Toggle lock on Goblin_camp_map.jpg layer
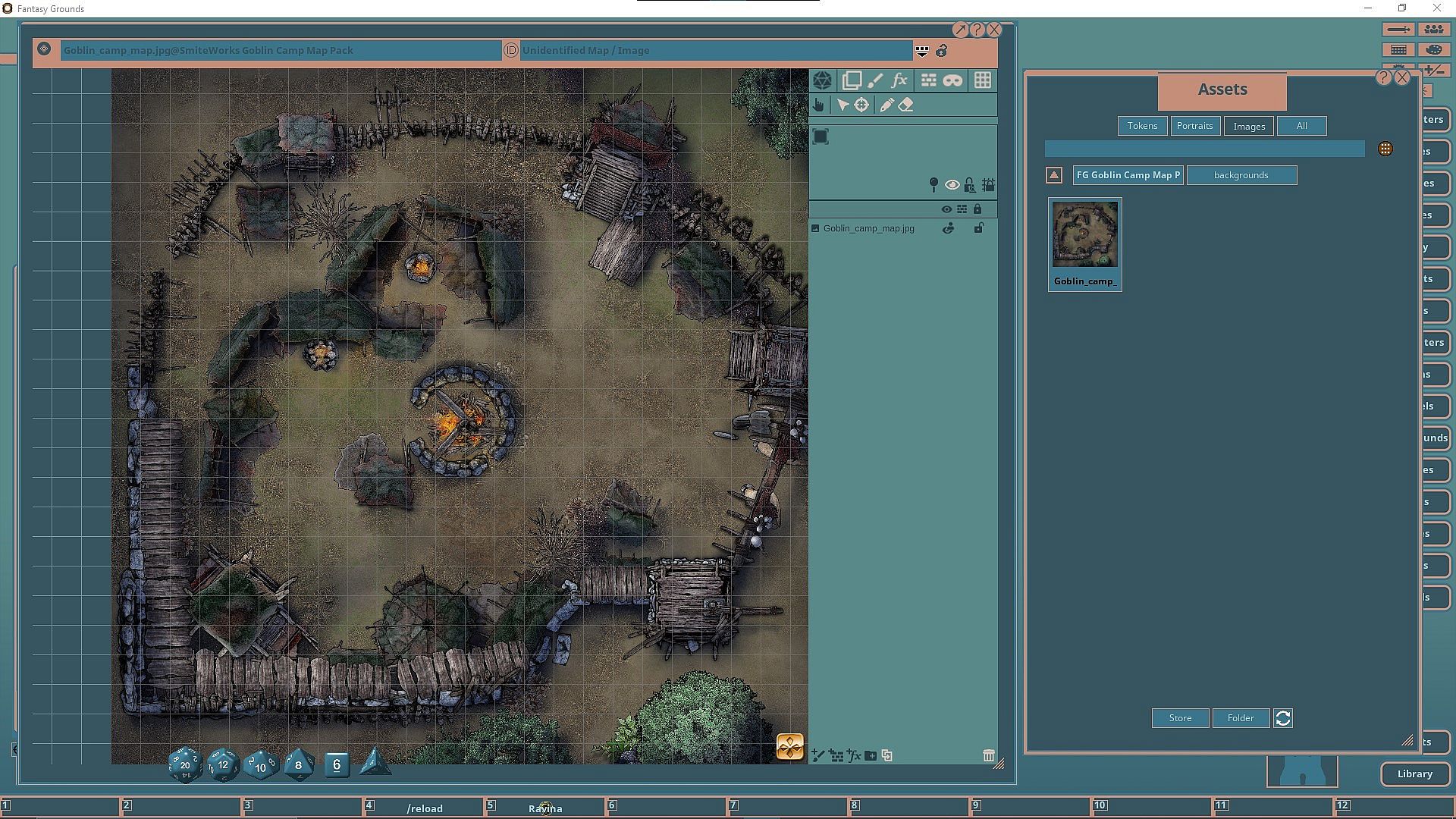This screenshot has height=819, width=1456. (x=978, y=228)
